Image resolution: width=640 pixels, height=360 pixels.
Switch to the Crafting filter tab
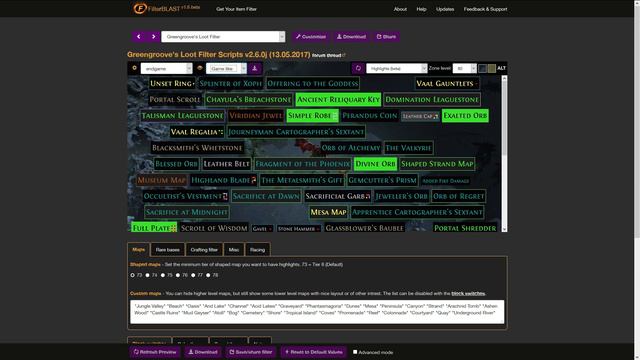(x=204, y=250)
